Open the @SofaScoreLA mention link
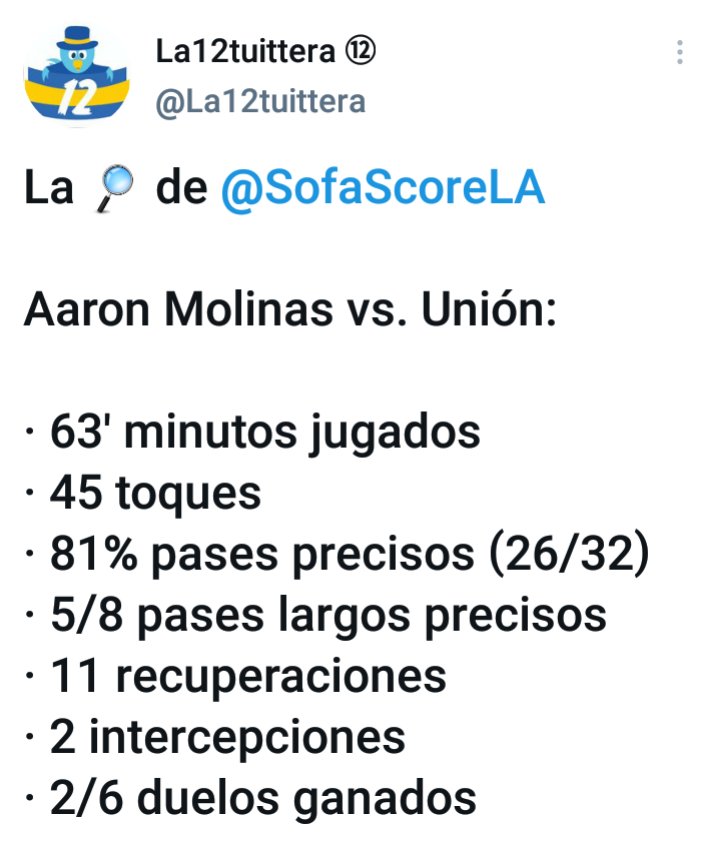 click(x=383, y=188)
